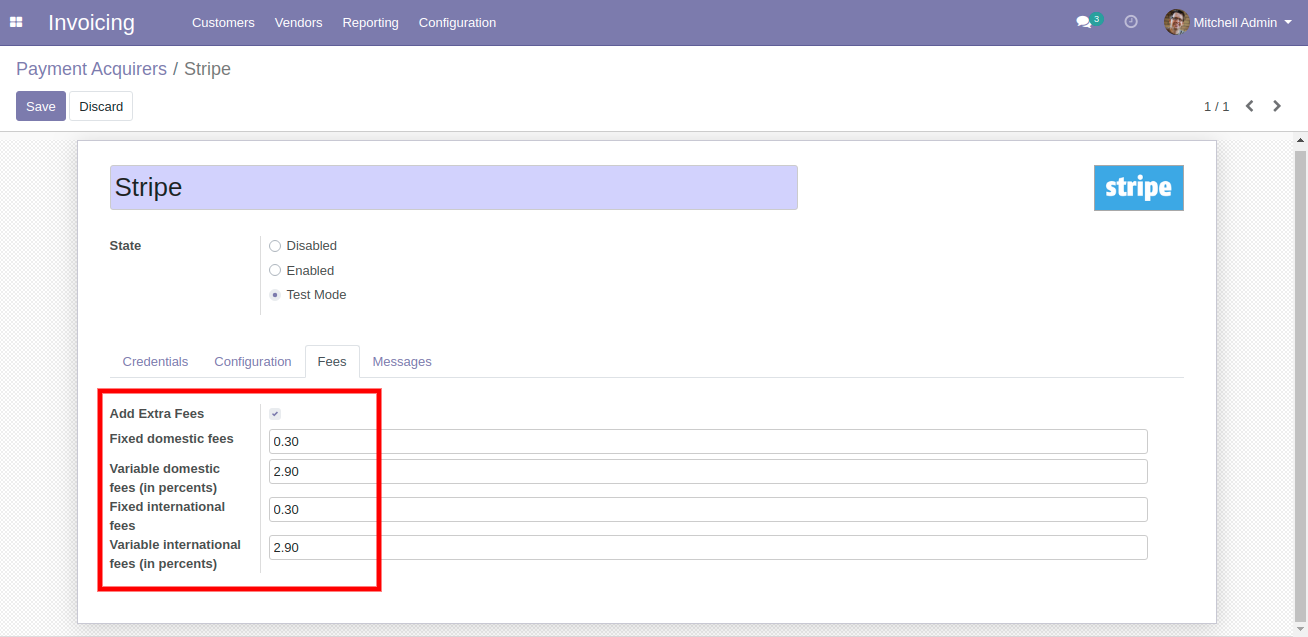Select the Test Mode state option
Image resolution: width=1308 pixels, height=637 pixels.
pyautogui.click(x=275, y=295)
